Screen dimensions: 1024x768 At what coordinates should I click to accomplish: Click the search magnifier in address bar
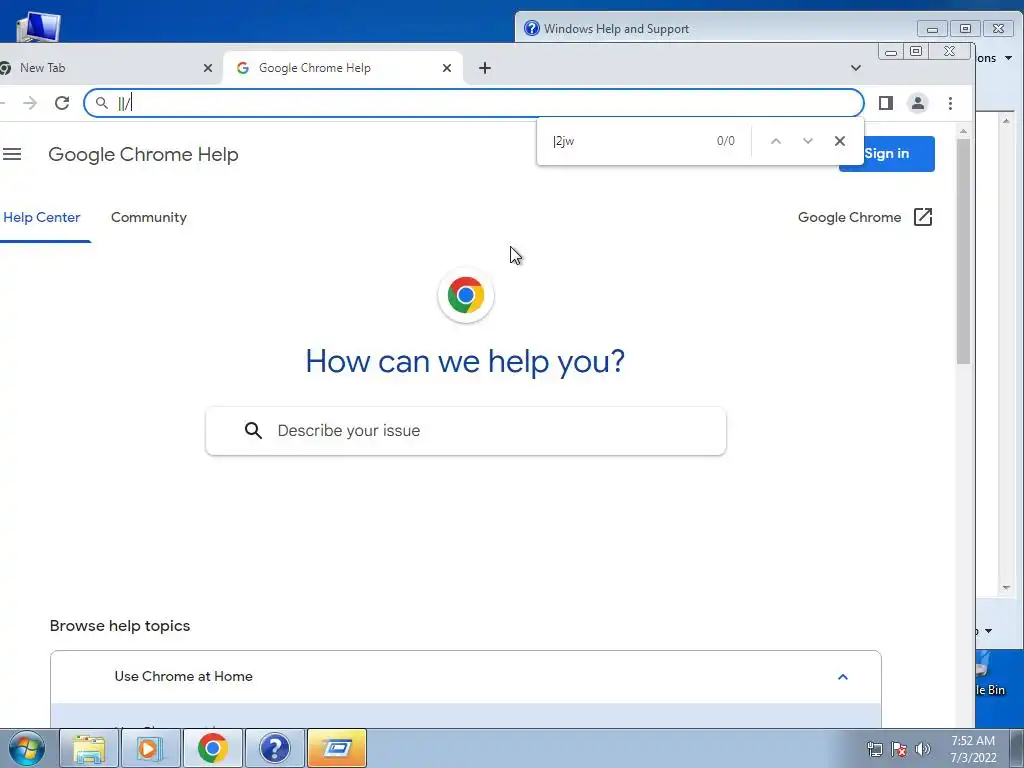tap(102, 103)
